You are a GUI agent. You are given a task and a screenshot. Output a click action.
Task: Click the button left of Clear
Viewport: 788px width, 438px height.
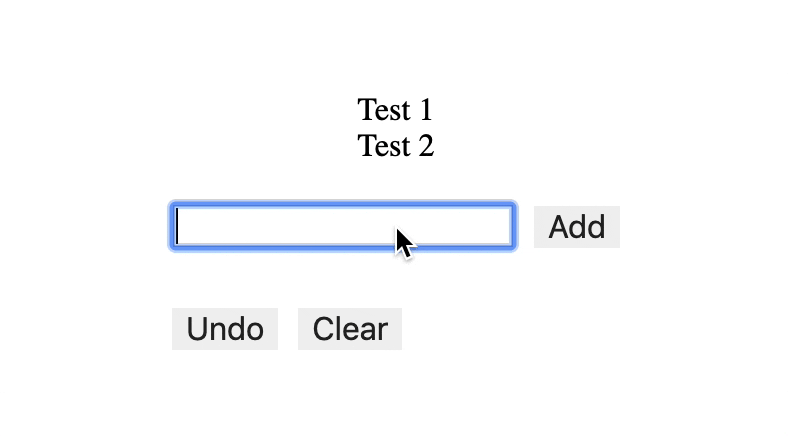(225, 329)
